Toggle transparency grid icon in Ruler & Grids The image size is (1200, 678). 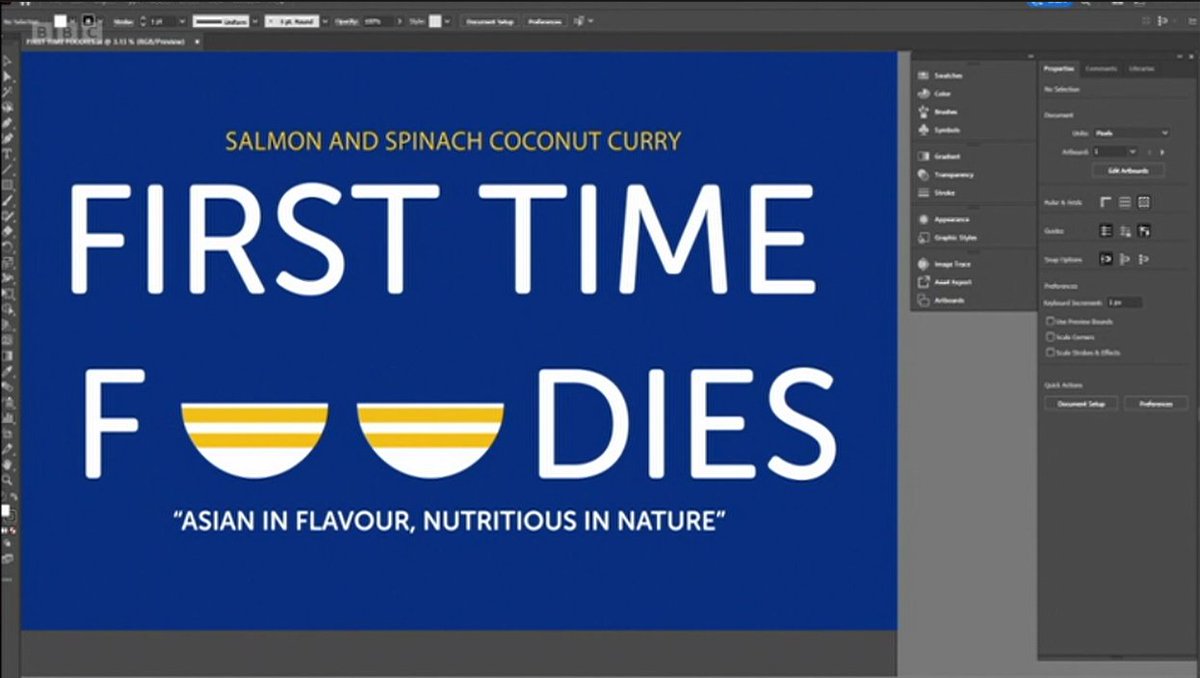[1143, 202]
